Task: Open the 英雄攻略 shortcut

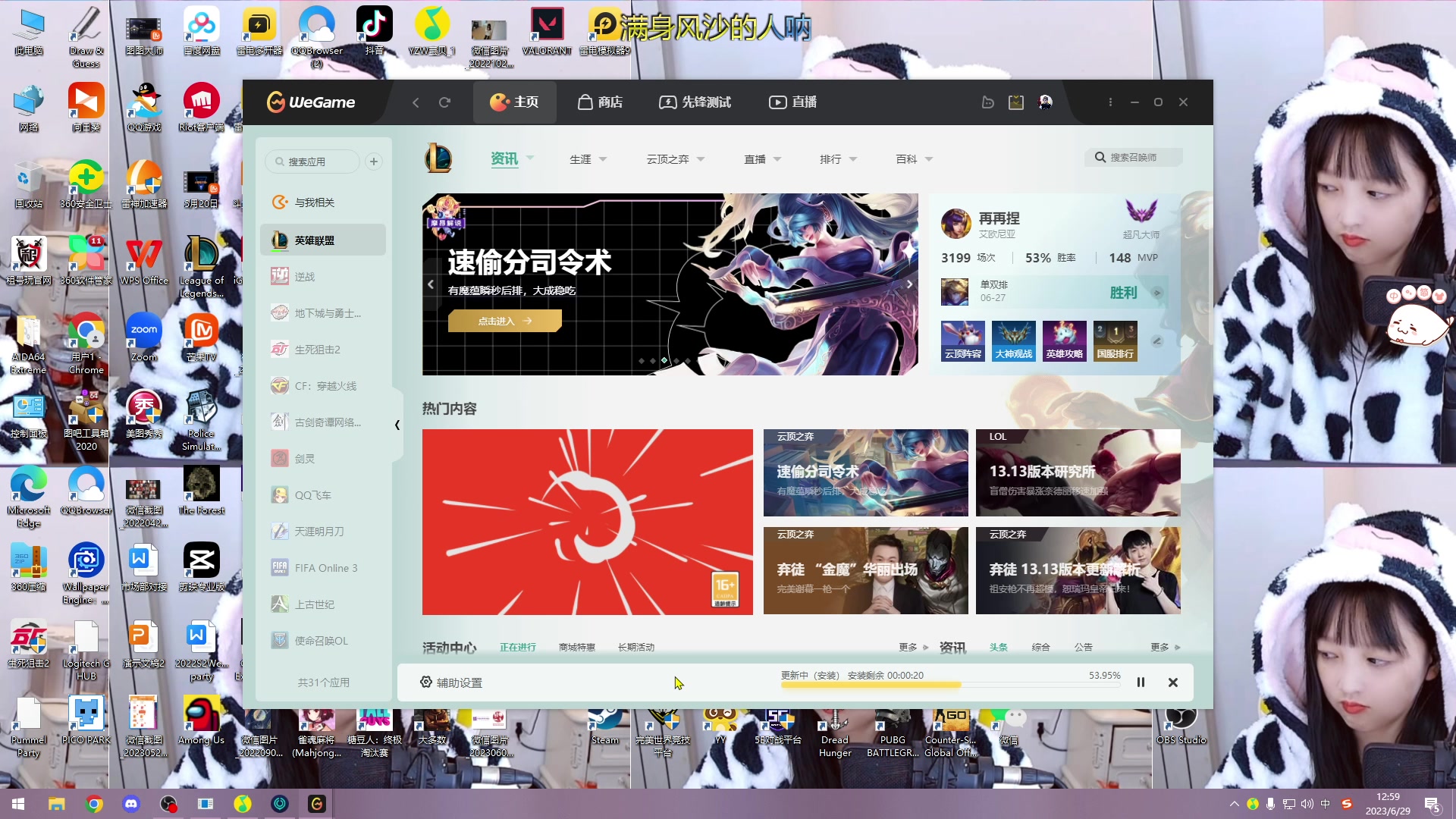Action: [x=1064, y=340]
